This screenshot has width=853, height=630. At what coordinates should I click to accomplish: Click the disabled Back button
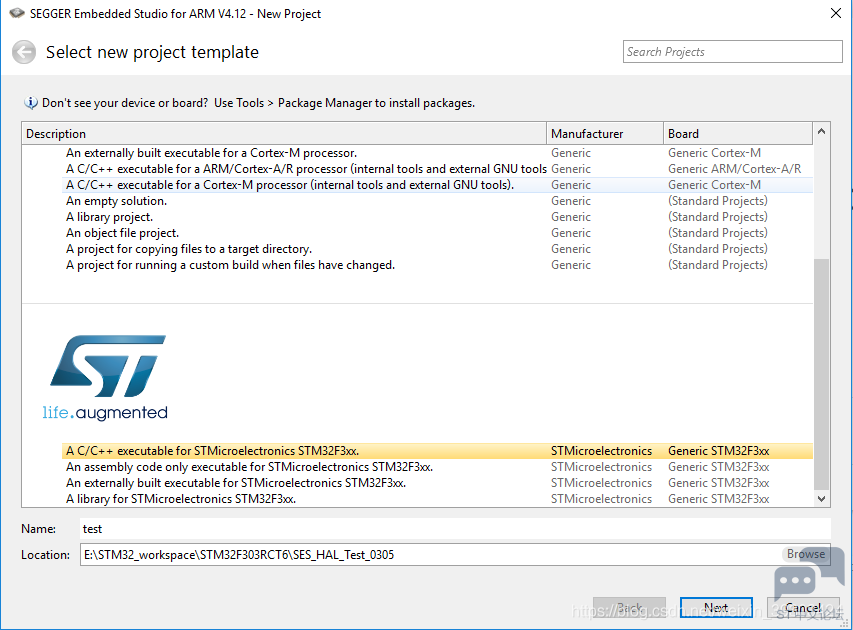click(x=629, y=608)
